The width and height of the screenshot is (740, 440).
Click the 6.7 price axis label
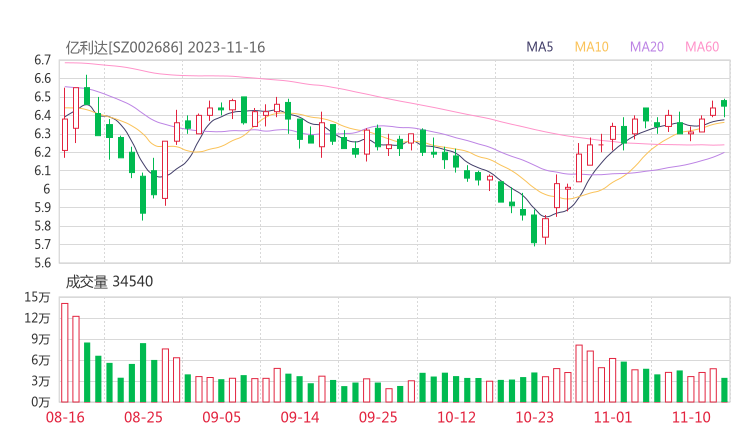coord(41,60)
